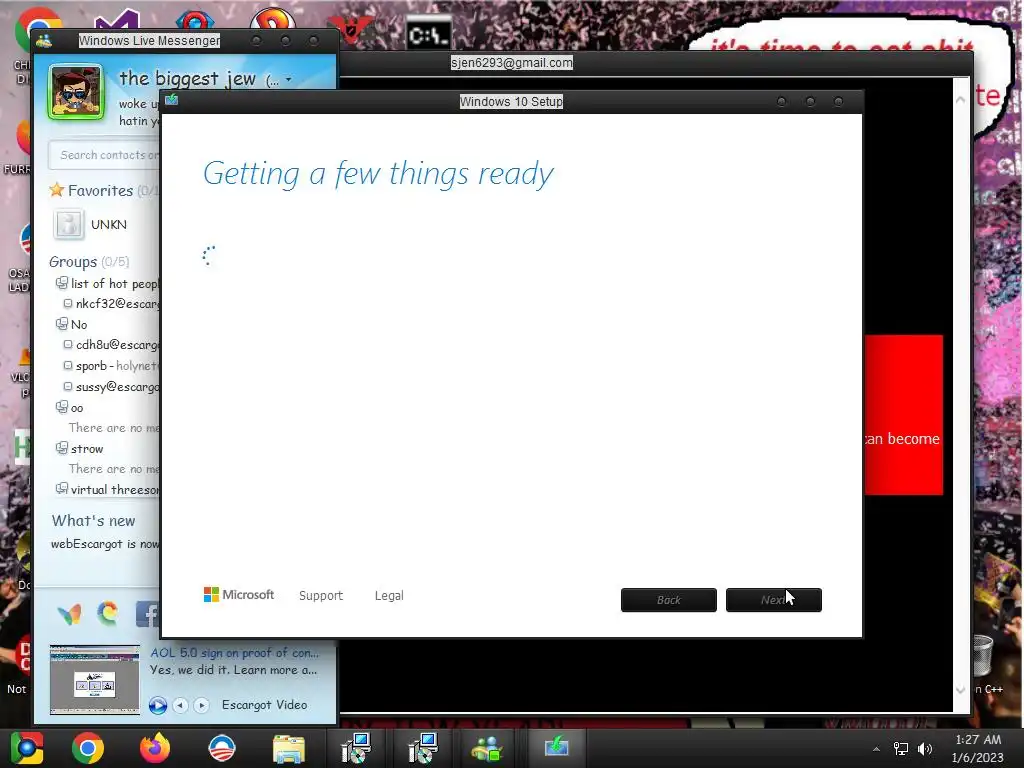Select the UNKN contact avatar icon
This screenshot has width=1024, height=768.
click(68, 224)
